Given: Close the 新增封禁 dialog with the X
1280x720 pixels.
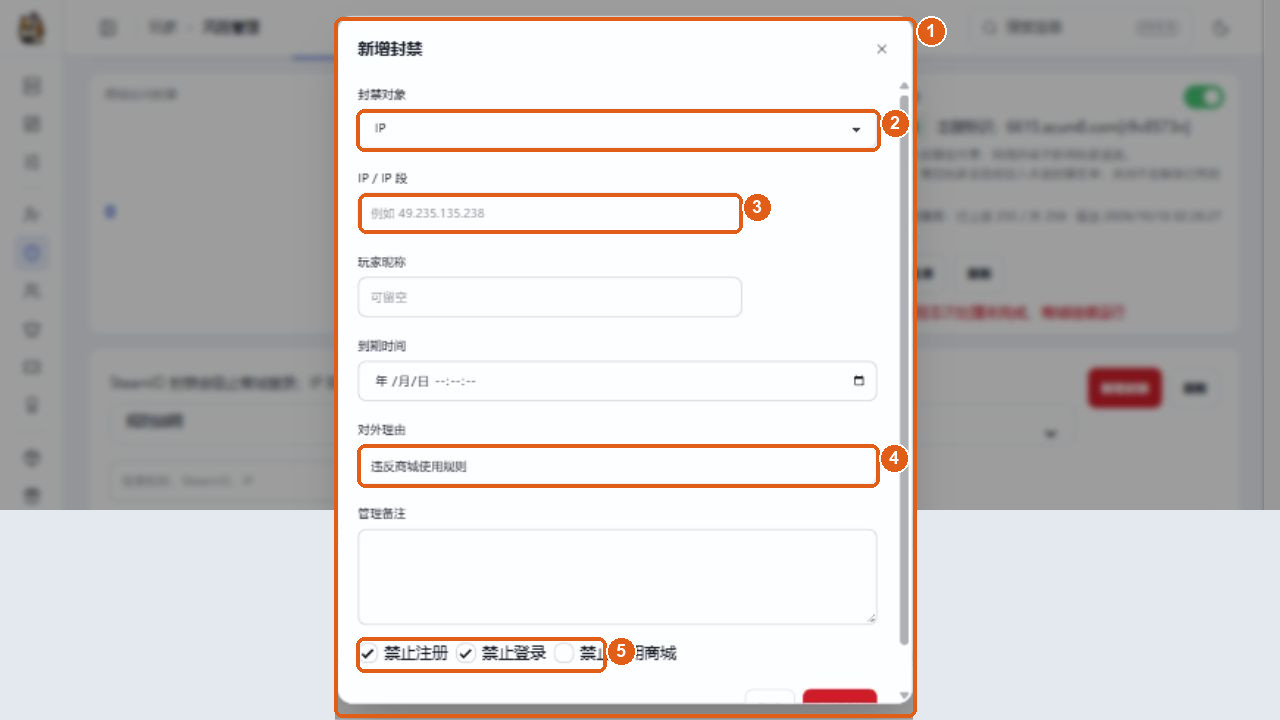Looking at the screenshot, I should 881,49.
